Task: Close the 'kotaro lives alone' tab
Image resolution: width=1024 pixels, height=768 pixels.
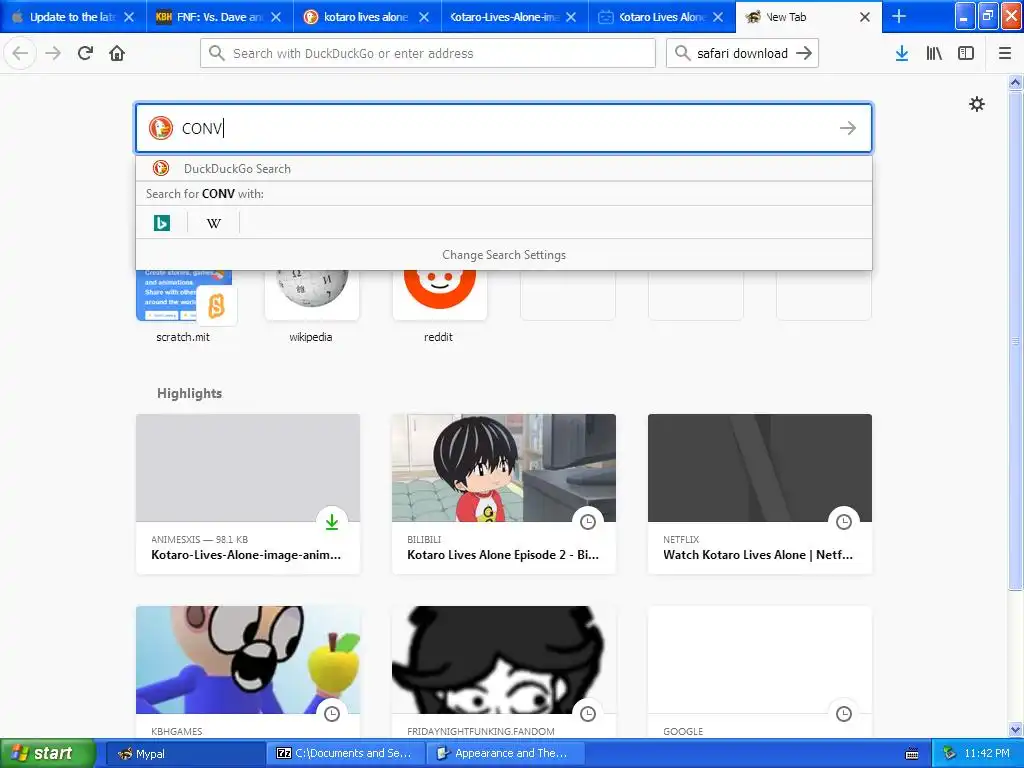Action: [x=424, y=17]
